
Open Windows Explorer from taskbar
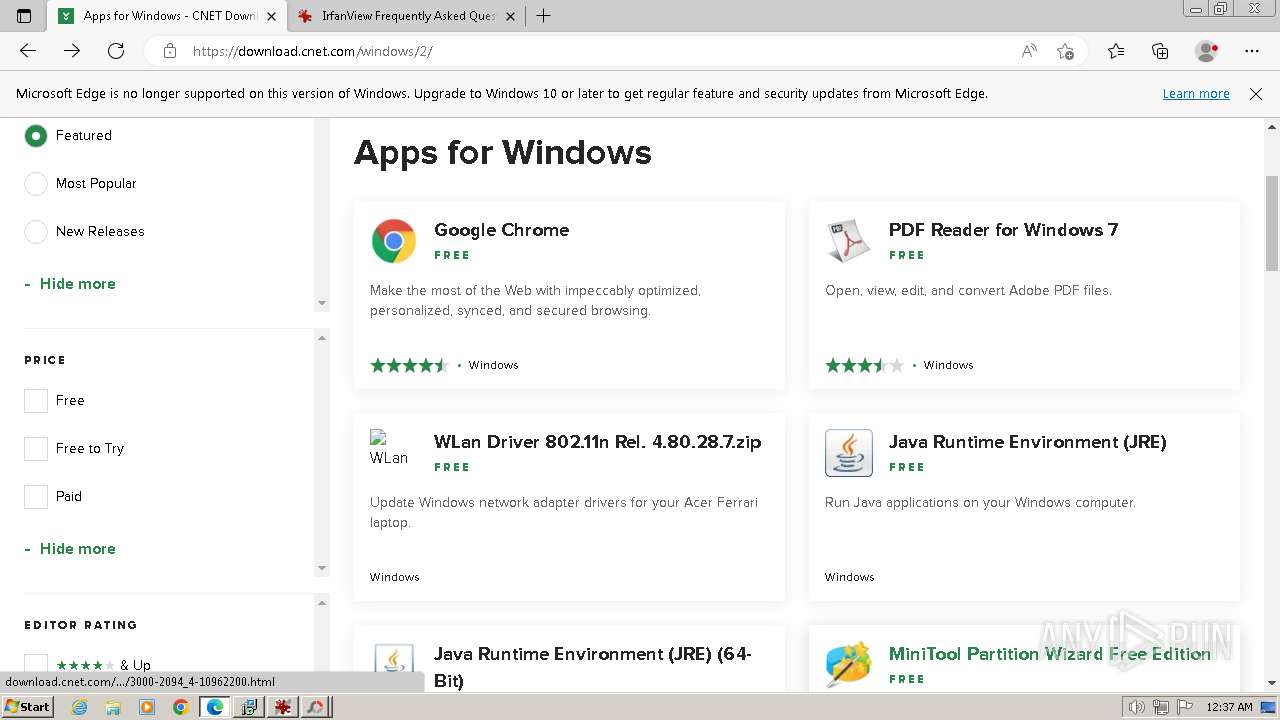coord(113,707)
